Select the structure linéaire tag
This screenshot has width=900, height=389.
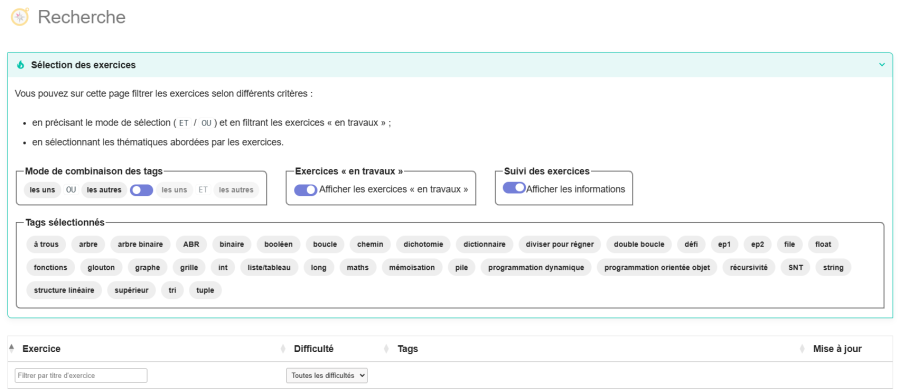coord(64,290)
